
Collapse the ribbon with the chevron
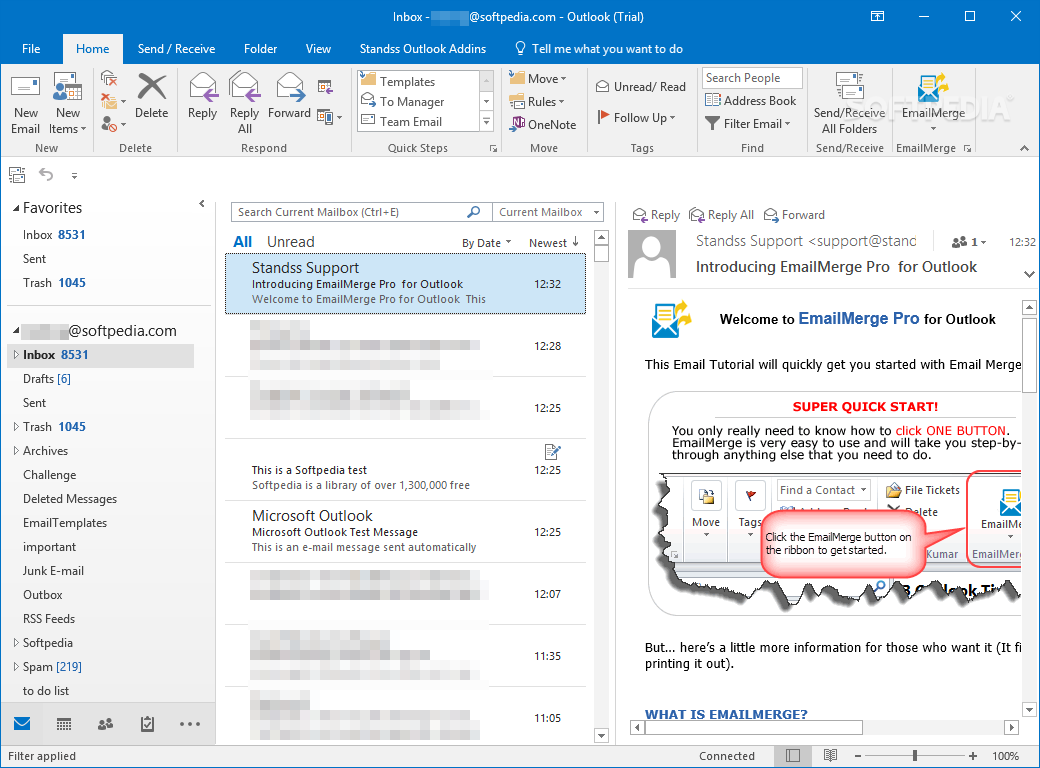[x=1025, y=148]
